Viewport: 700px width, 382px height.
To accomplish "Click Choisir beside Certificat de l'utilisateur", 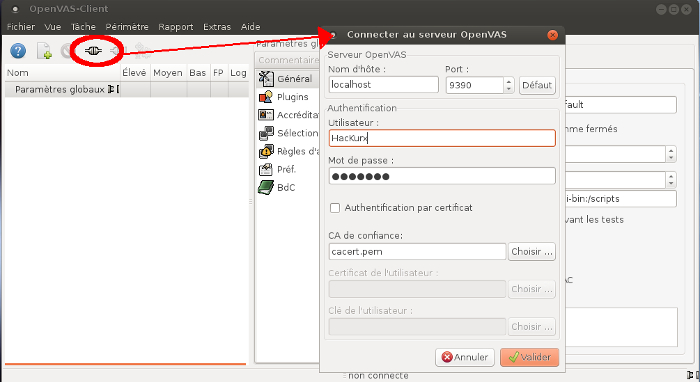I will click(532, 289).
